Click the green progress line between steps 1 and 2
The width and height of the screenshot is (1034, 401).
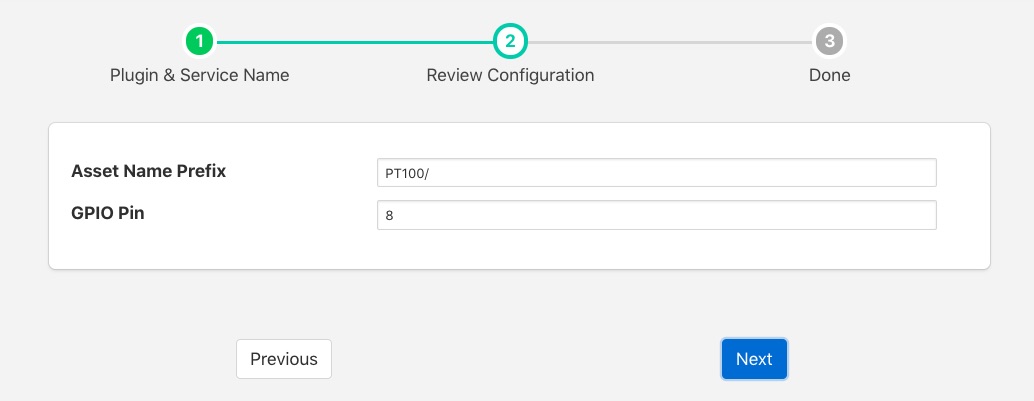pos(355,42)
